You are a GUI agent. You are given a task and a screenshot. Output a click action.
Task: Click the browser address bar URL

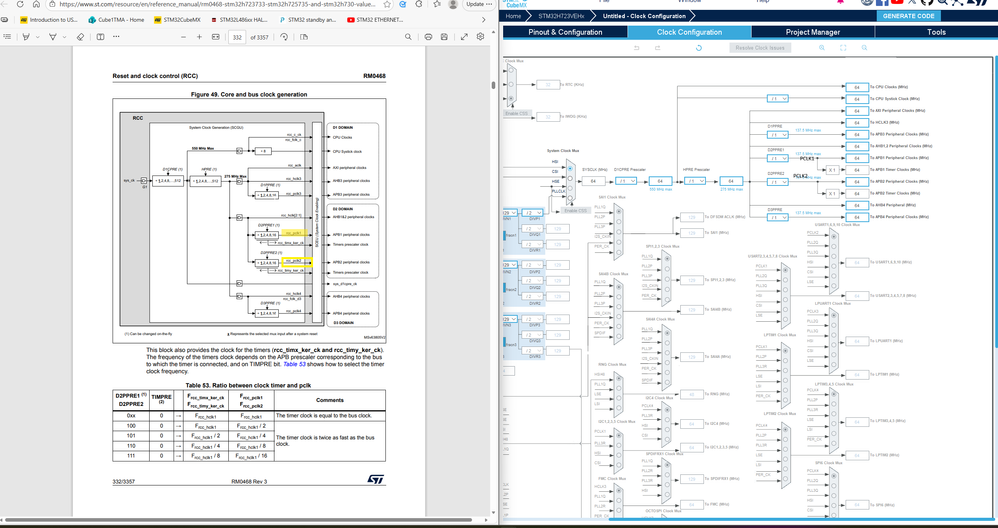click(x=216, y=4)
